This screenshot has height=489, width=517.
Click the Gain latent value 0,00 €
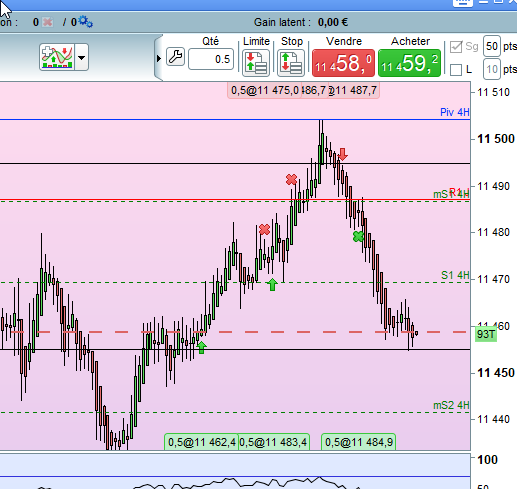333,22
